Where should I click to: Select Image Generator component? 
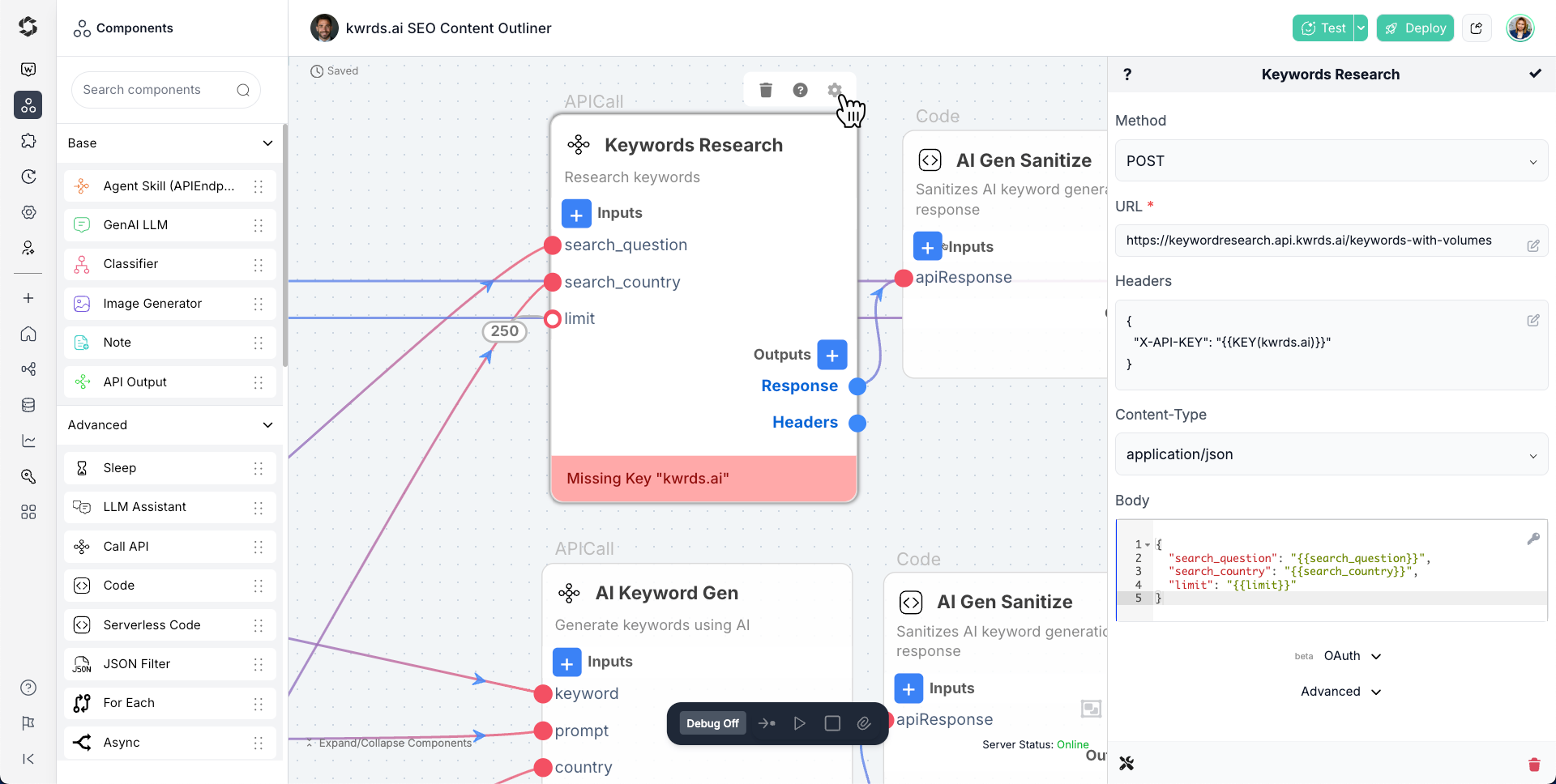(170, 304)
